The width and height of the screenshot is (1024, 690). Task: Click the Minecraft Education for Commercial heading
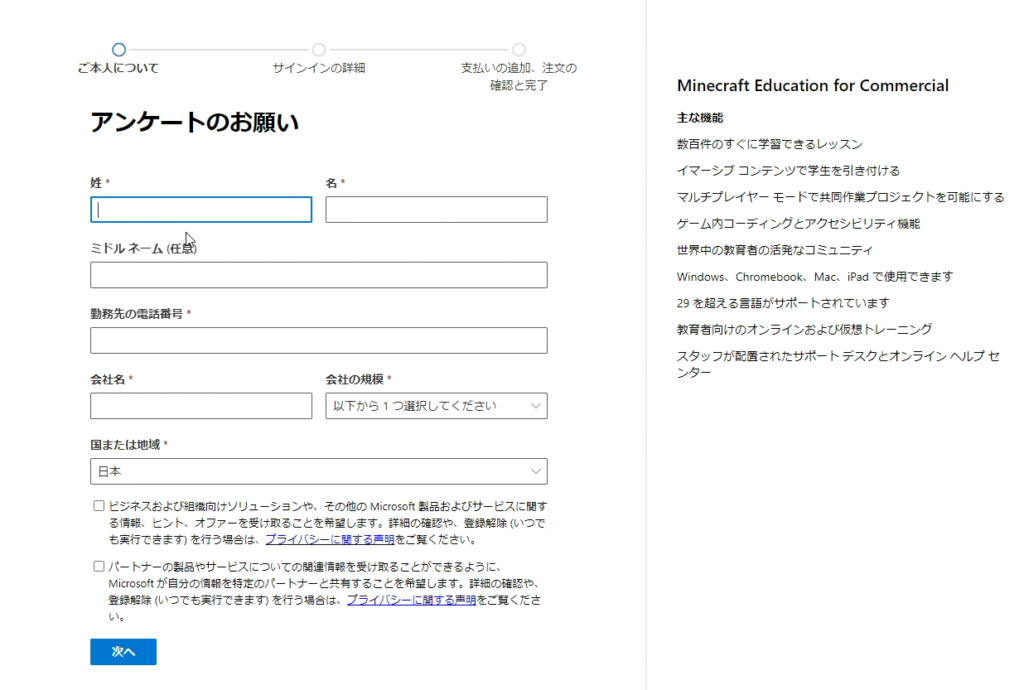point(812,86)
